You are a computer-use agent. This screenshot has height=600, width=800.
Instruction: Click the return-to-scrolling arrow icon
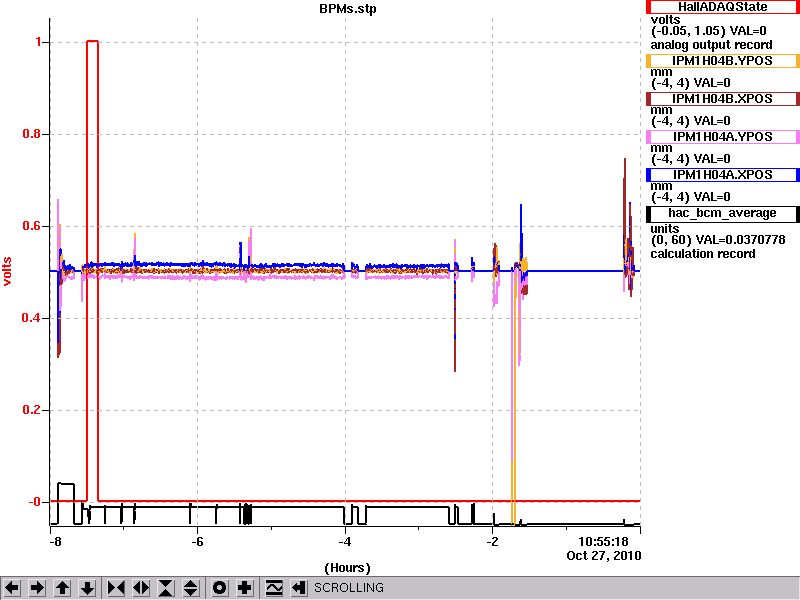point(299,588)
